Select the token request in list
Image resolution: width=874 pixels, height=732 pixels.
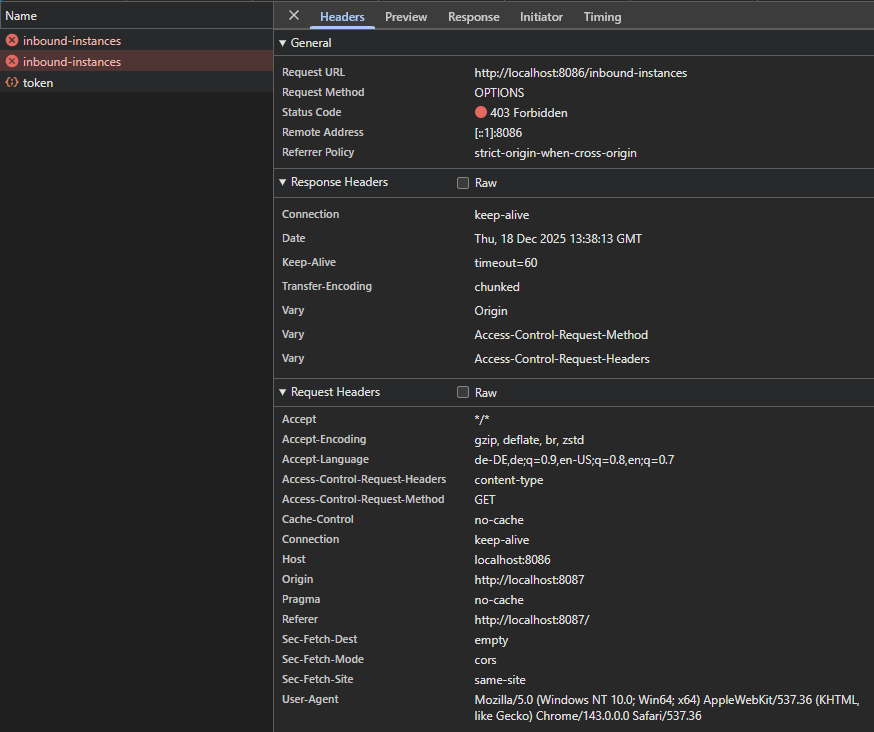(x=38, y=83)
